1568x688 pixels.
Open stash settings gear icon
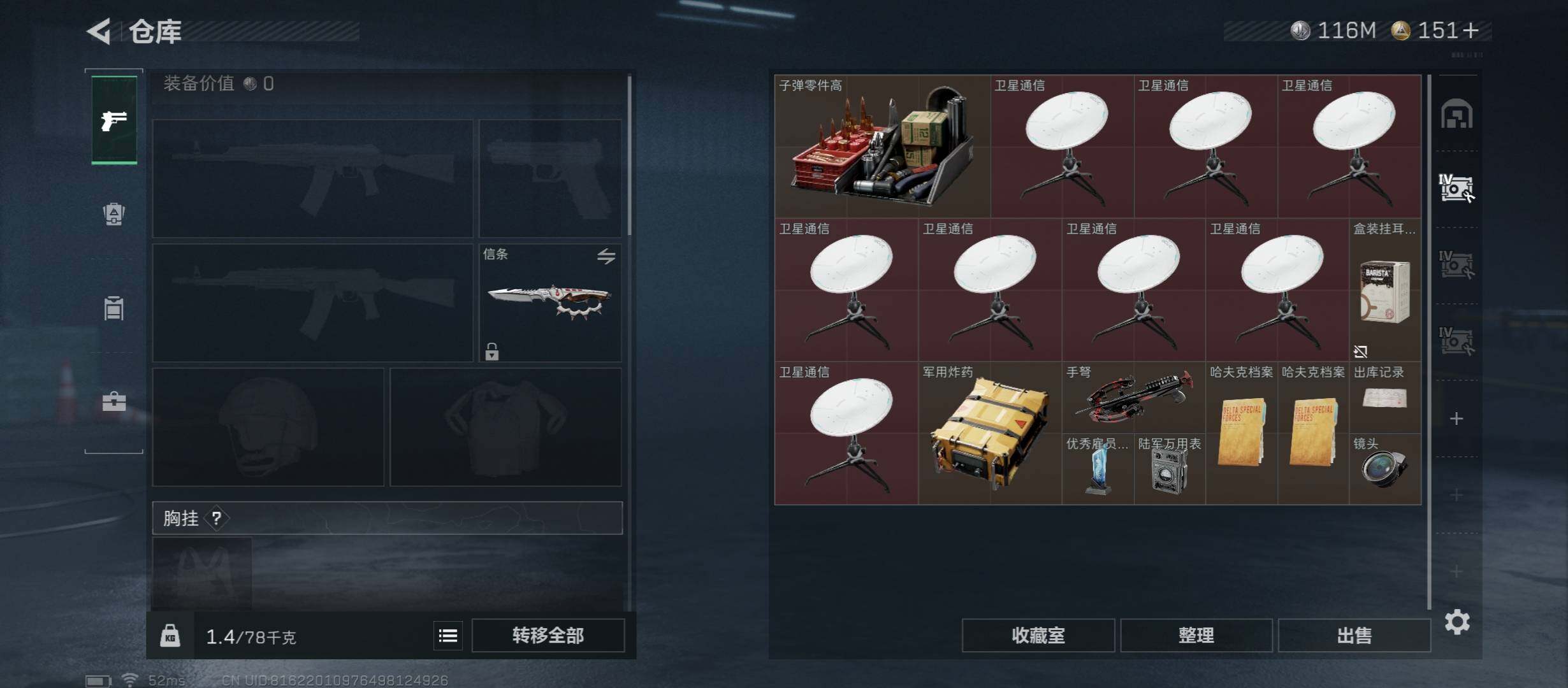[x=1457, y=622]
